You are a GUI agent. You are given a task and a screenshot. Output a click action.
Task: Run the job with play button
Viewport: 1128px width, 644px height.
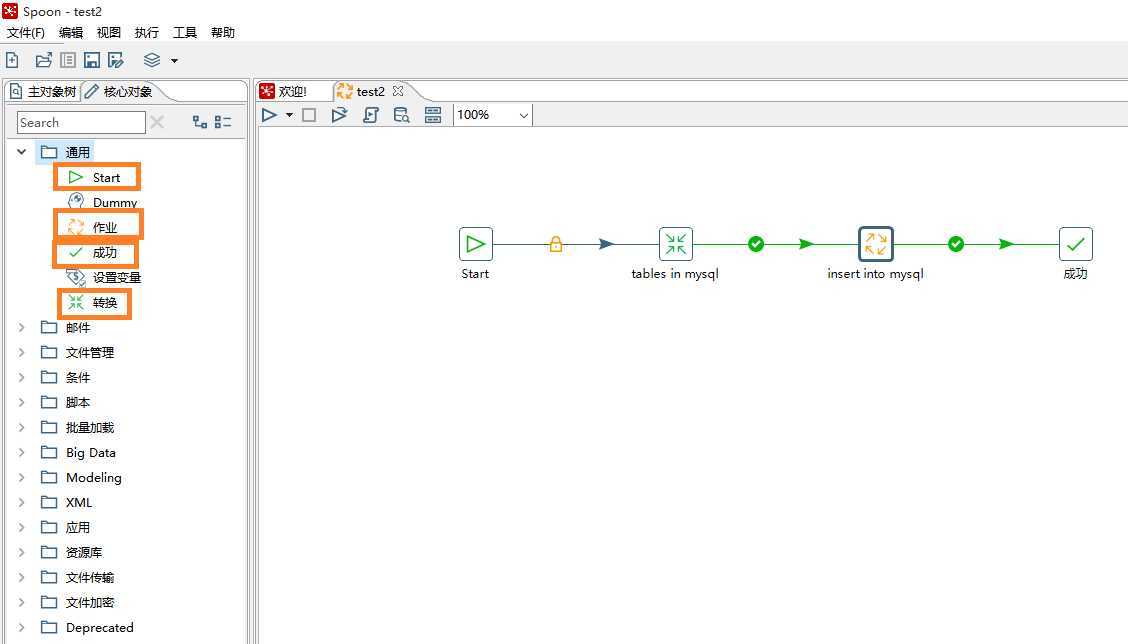[270, 114]
